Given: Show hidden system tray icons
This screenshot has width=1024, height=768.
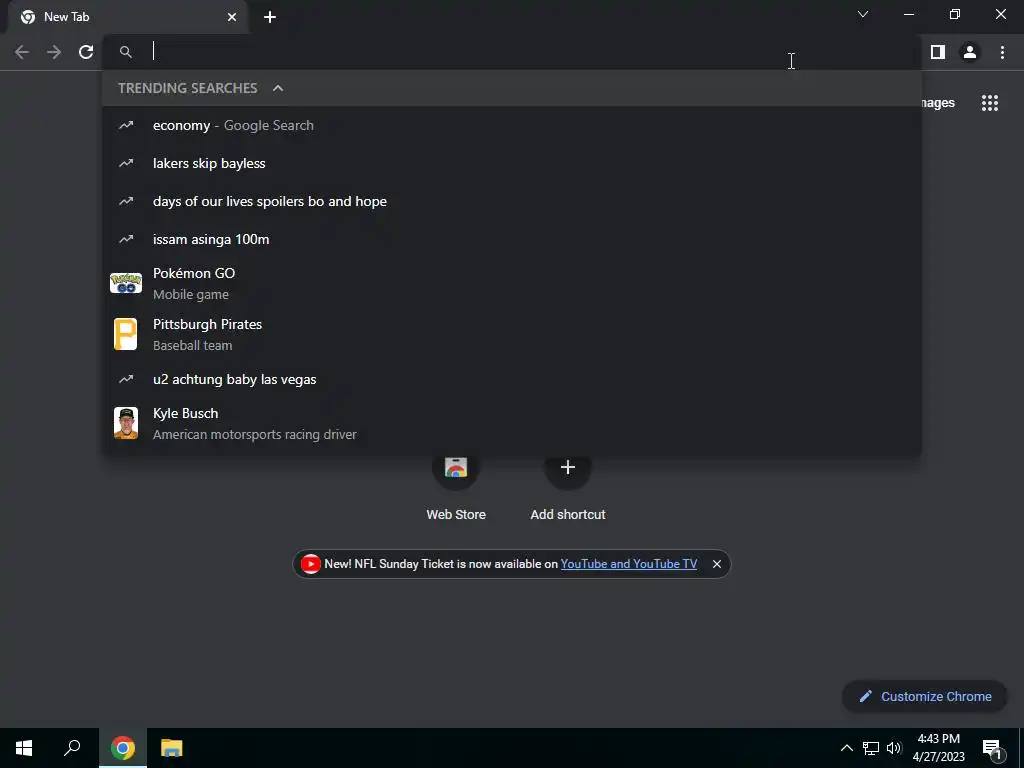Looking at the screenshot, I should tap(846, 748).
